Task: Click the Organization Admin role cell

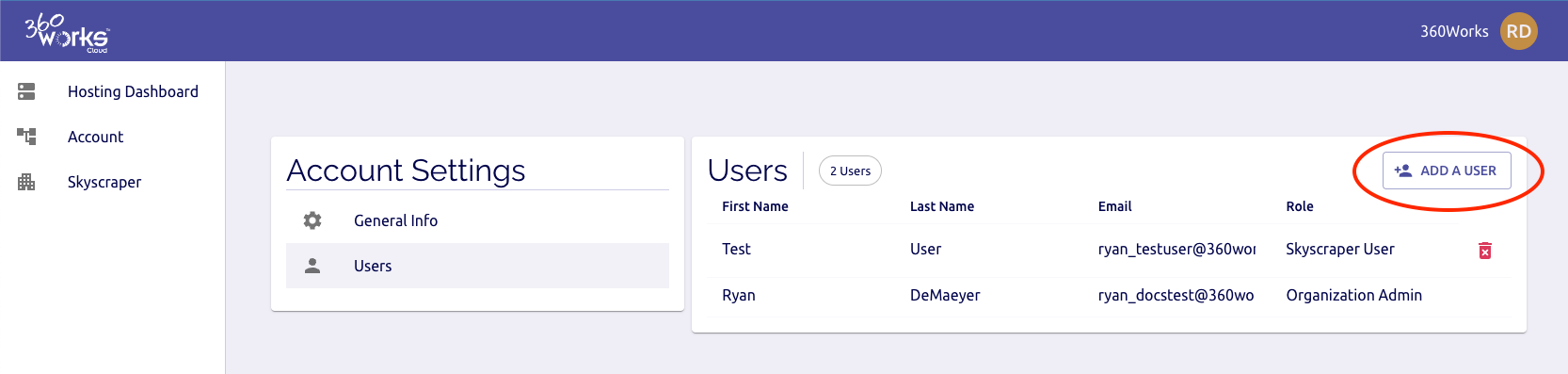Action: click(x=1354, y=295)
